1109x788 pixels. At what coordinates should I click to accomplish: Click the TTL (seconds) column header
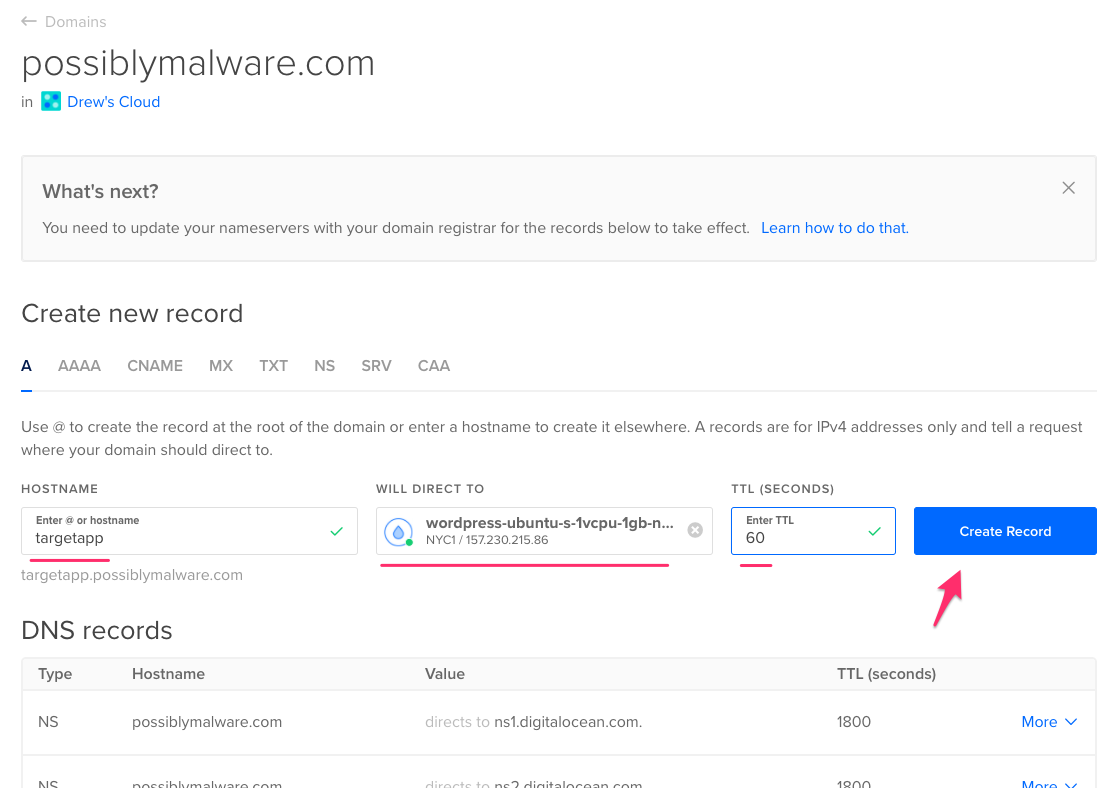click(x=886, y=673)
